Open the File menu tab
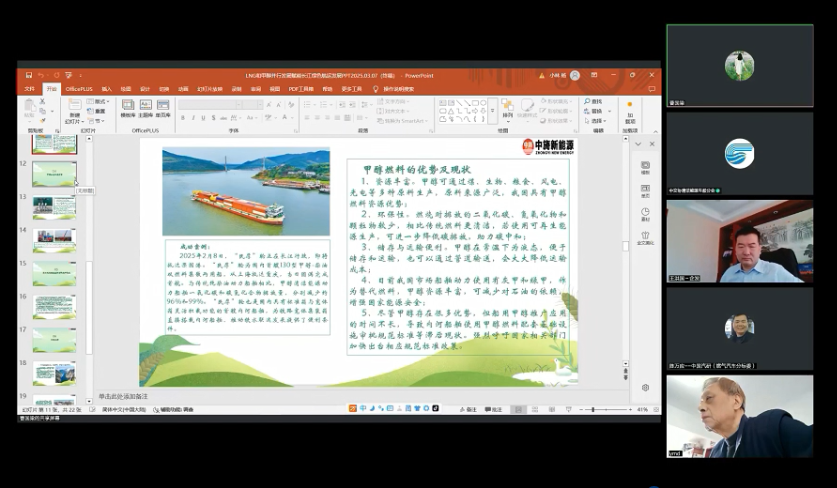 tap(29, 88)
